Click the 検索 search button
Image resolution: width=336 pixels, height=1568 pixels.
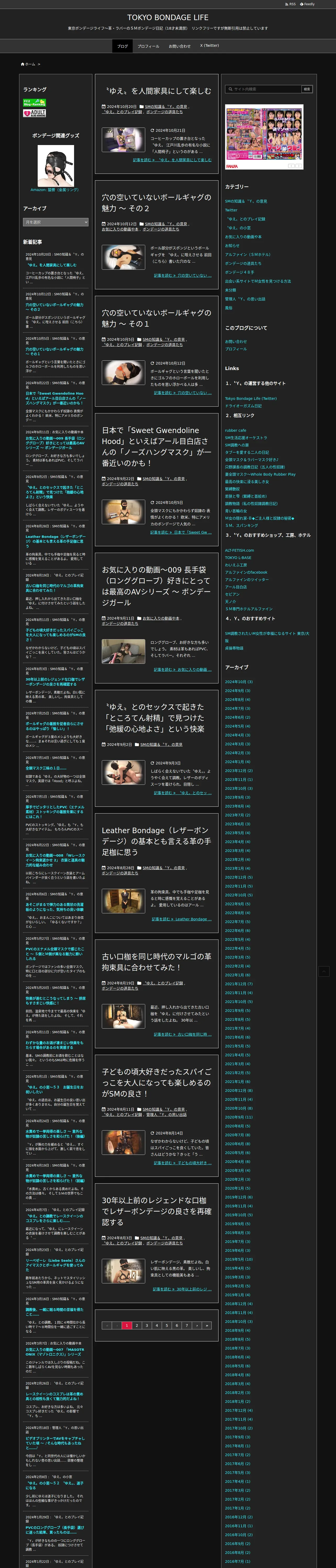pos(307,89)
